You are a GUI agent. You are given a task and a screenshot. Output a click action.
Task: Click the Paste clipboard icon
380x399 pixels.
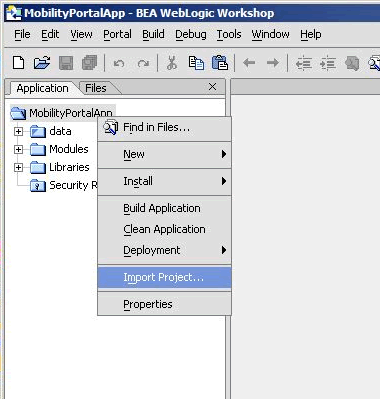[220, 63]
